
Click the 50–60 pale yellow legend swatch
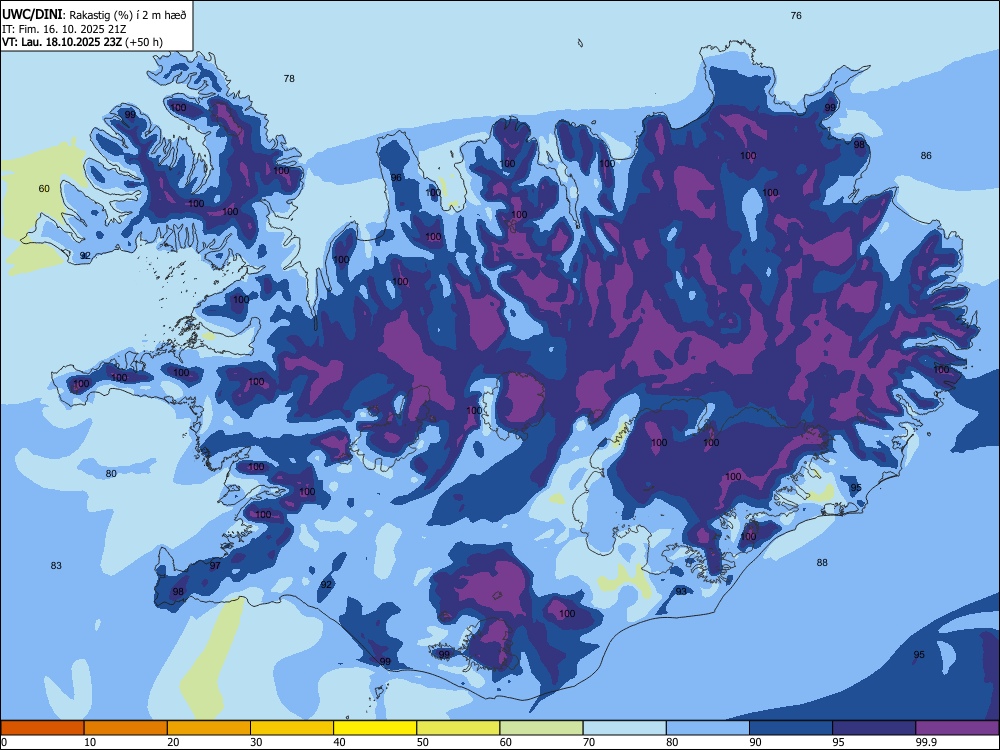coord(459,728)
